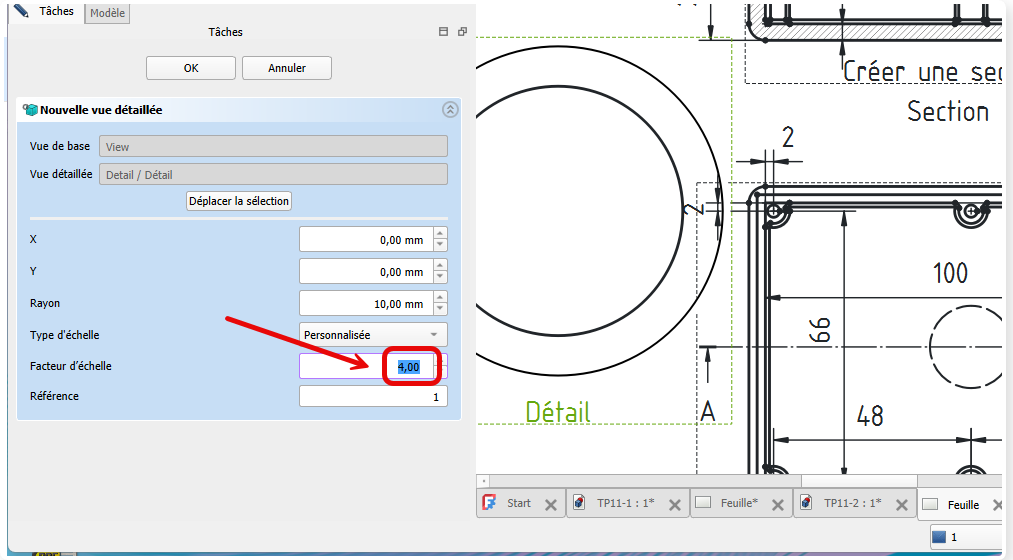Click the Nouvelle vue détaillée cube icon
The image size is (1013, 560).
30,110
